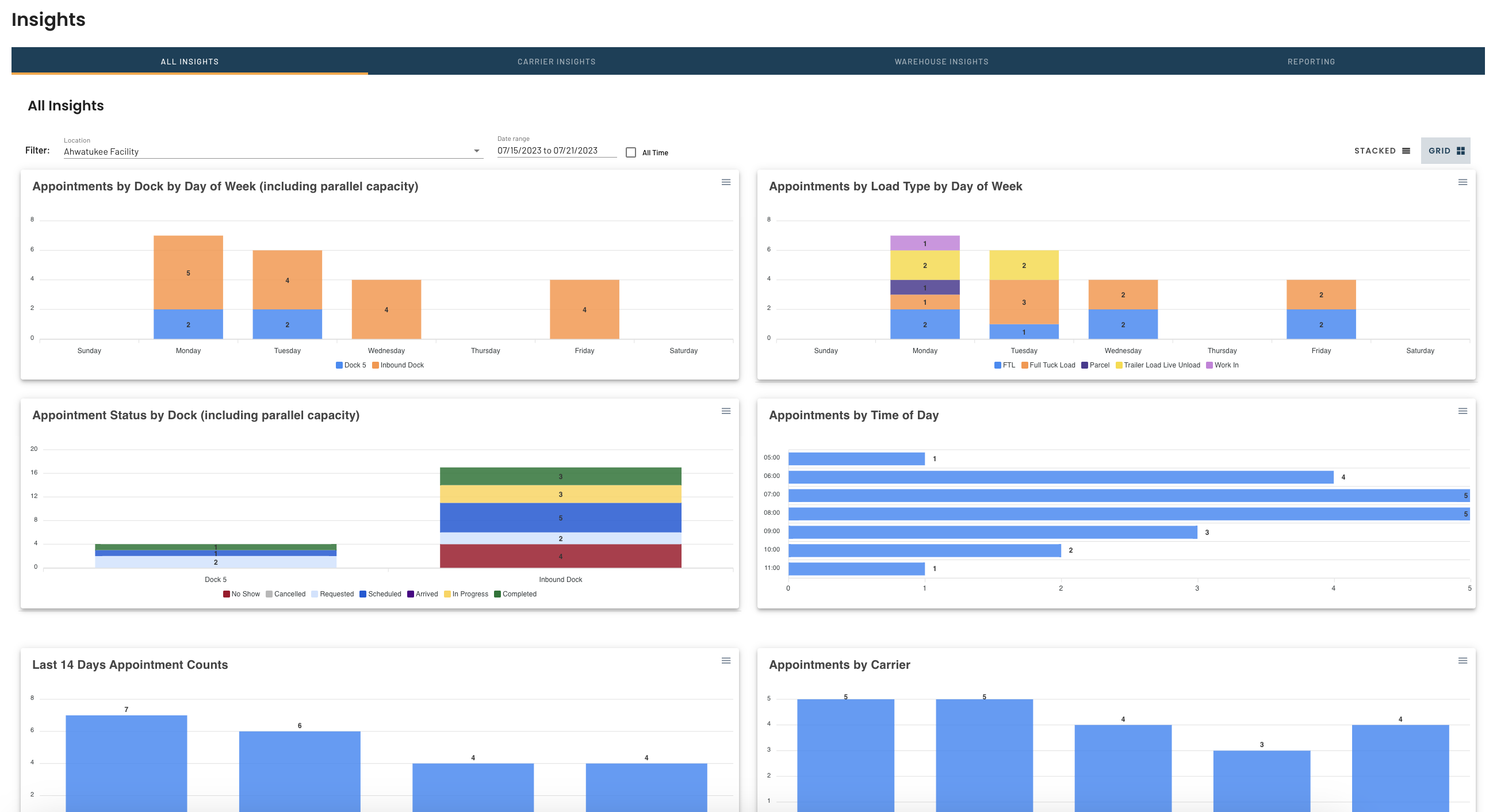Switch to Grid layout view
The width and height of the screenshot is (1493, 812).
(1445, 151)
